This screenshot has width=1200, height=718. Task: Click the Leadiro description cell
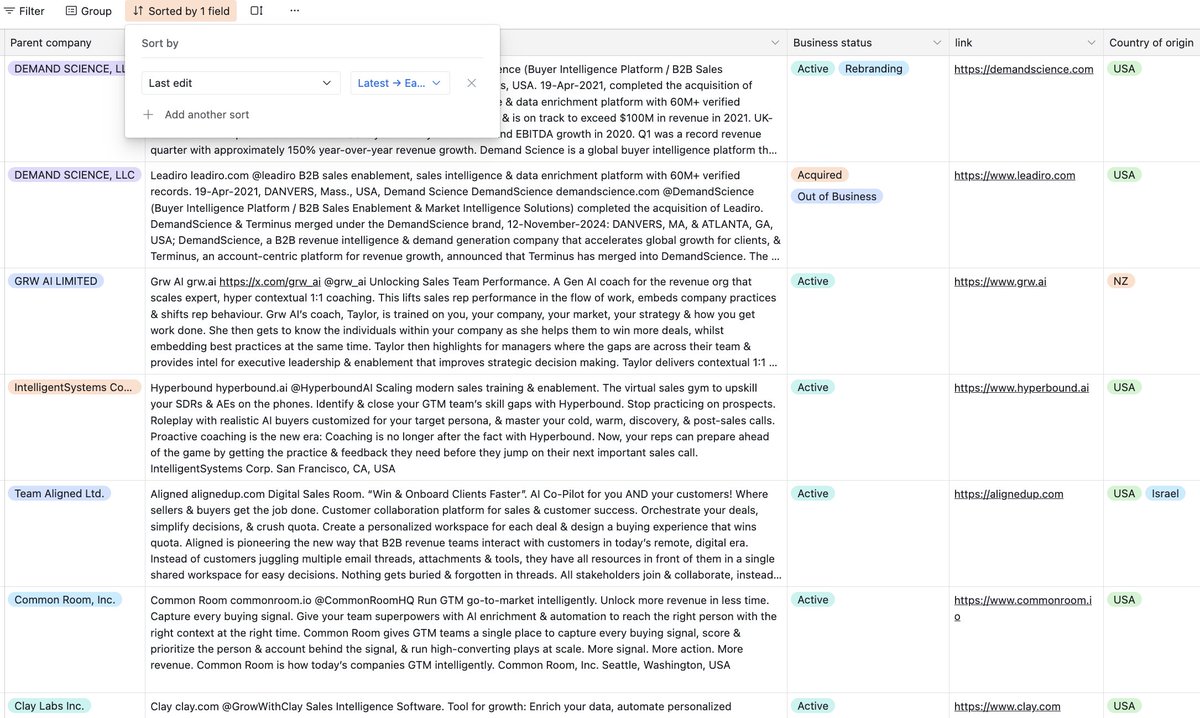[466, 215]
